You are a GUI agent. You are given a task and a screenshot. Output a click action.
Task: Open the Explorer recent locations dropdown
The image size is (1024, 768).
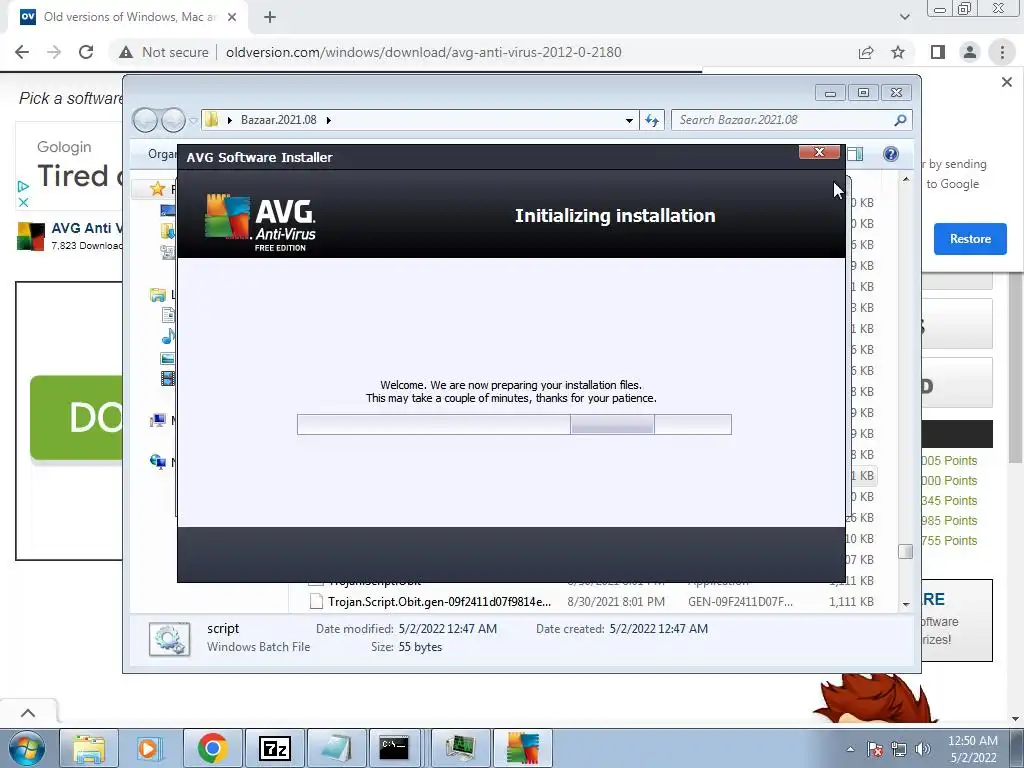pos(193,121)
